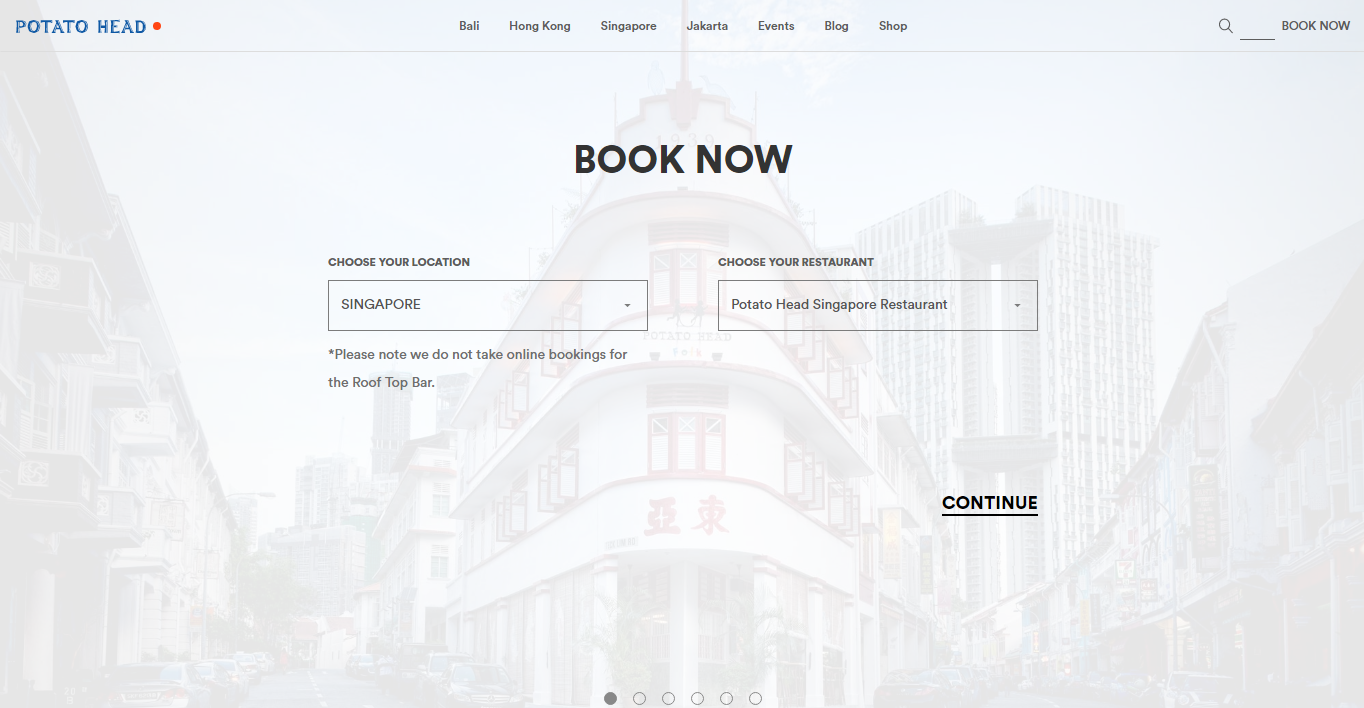Open the Events page

(x=776, y=26)
